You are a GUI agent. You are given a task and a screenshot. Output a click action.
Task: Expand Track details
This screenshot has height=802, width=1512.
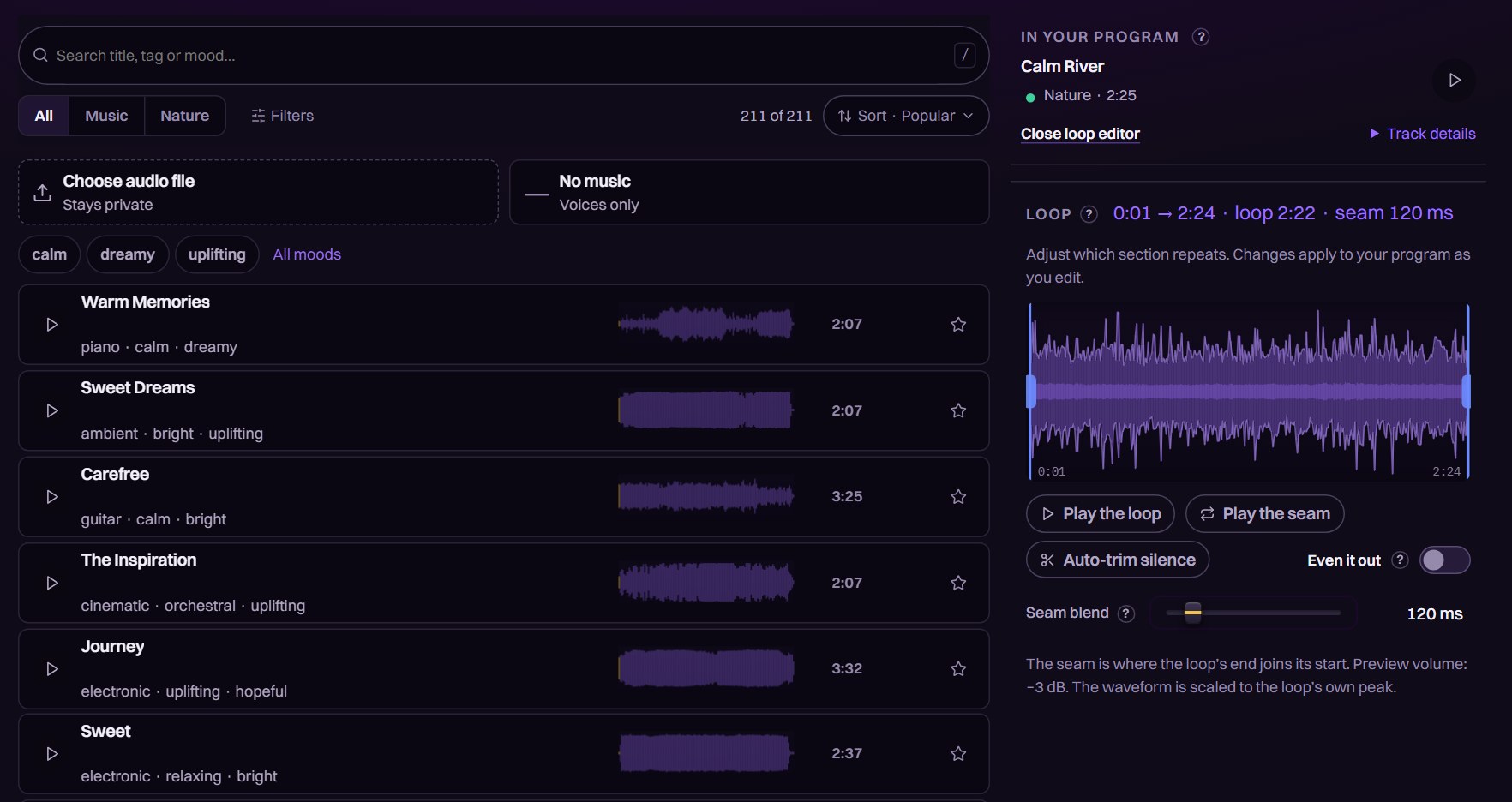1422,134
